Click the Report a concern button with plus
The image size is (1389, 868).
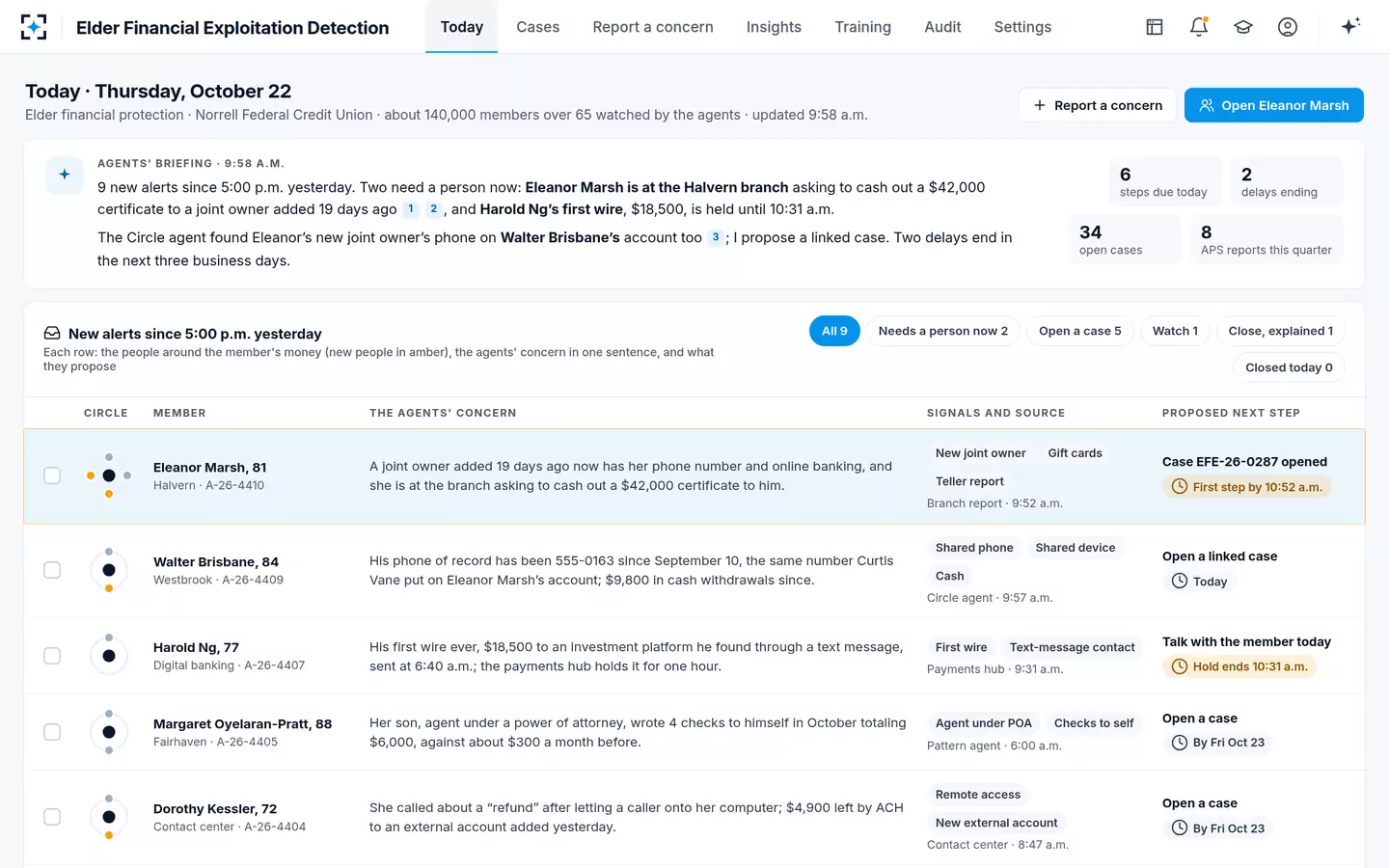pyautogui.click(x=1098, y=105)
